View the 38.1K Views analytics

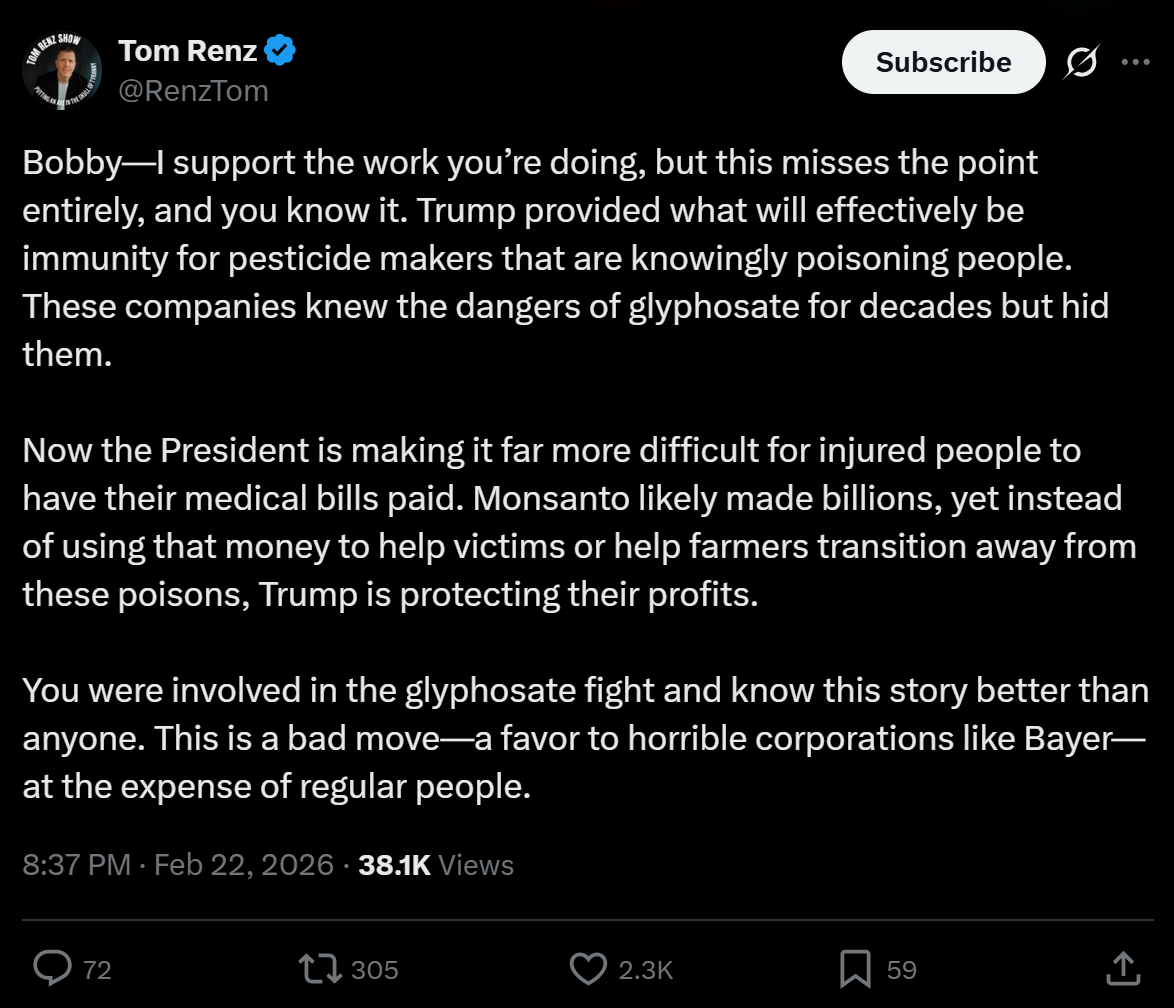436,865
